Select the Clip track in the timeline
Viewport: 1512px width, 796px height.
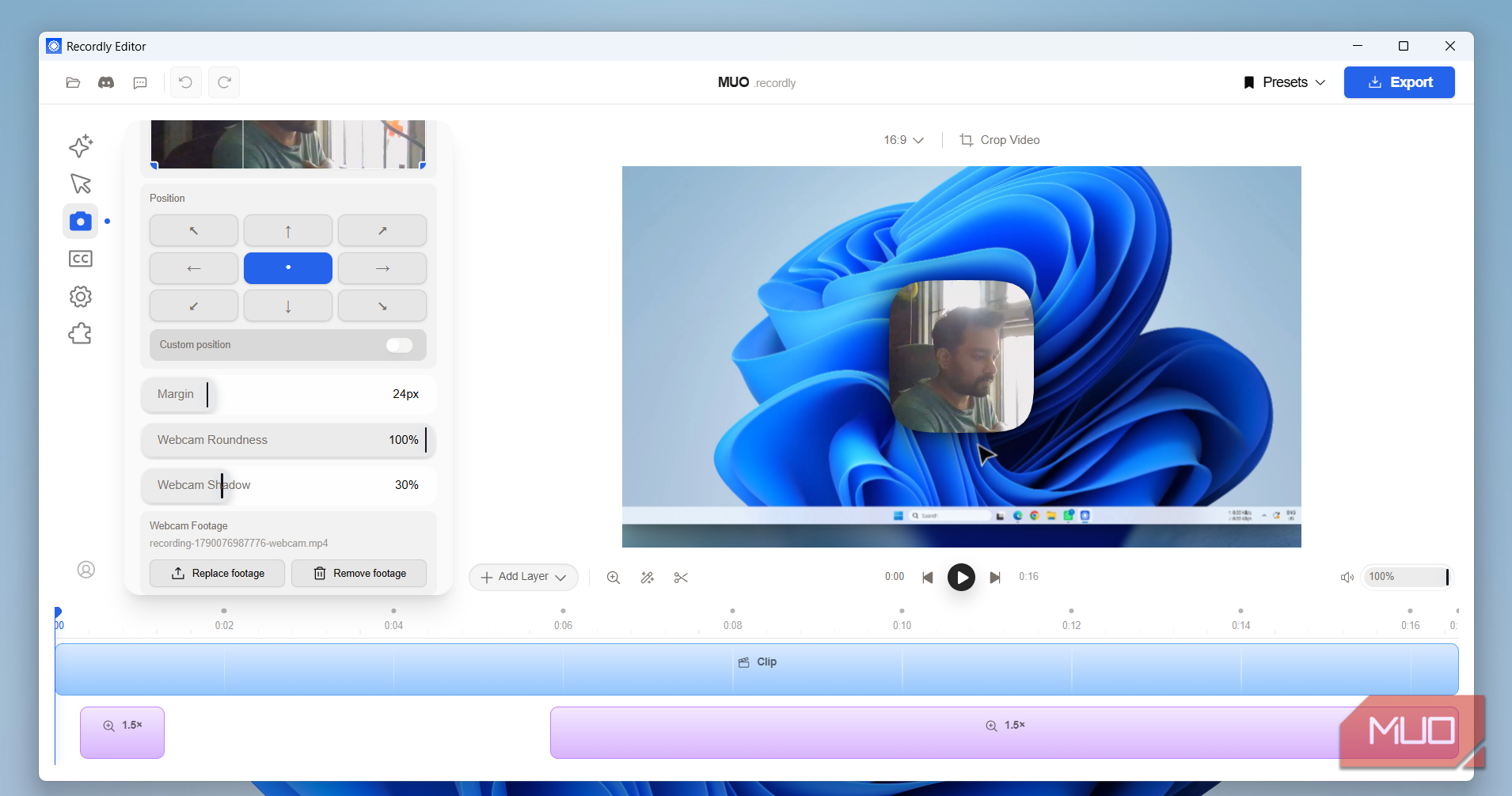coord(757,669)
